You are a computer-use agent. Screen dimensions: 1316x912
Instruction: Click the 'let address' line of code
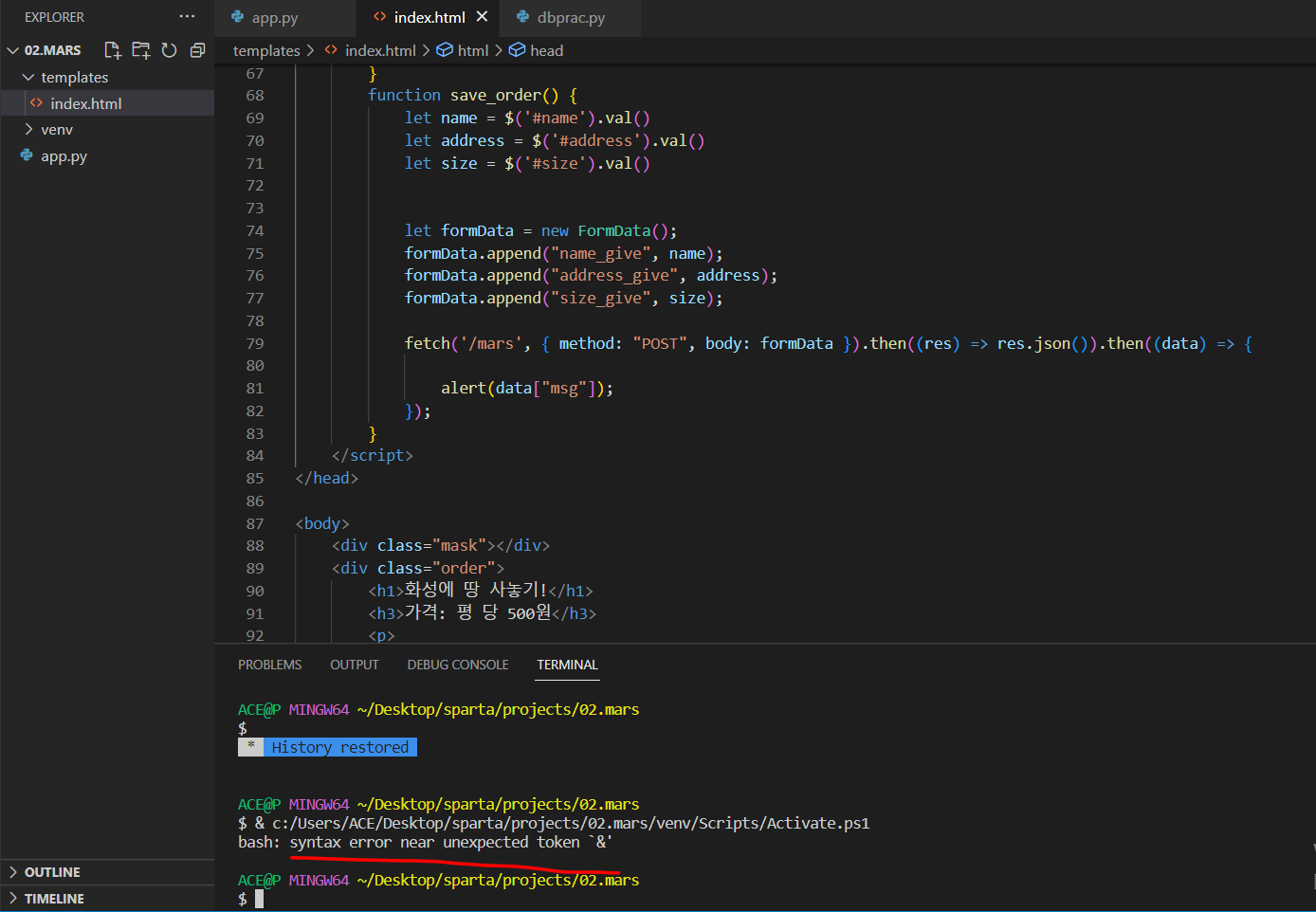(x=555, y=141)
